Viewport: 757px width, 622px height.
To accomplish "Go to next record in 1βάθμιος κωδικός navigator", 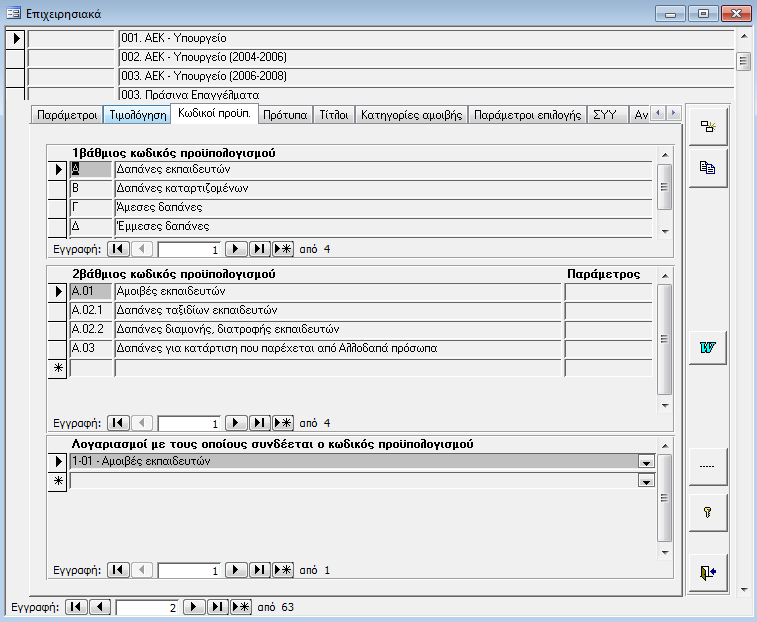I will tap(236, 249).
